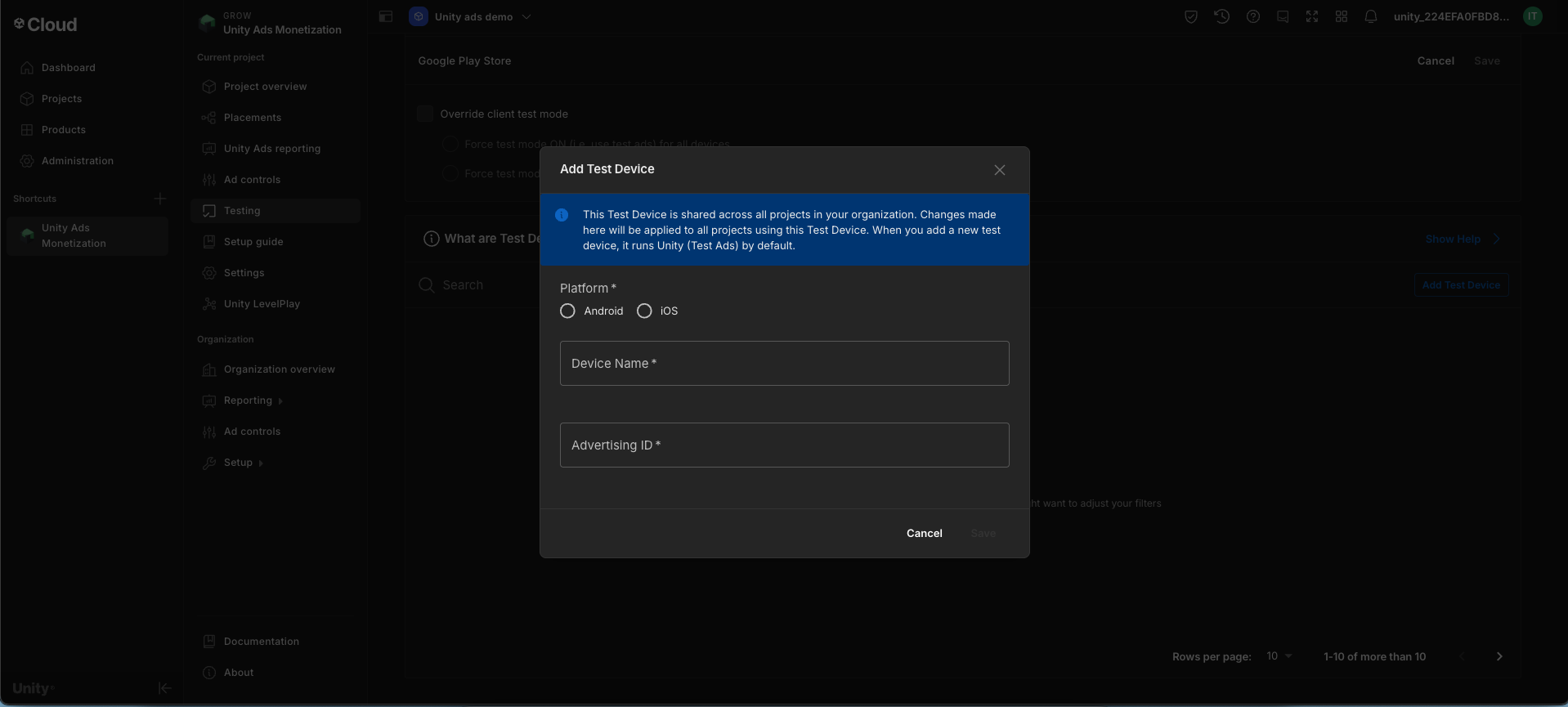Click the Unity Cloud logo
Viewport: 1568px width, 707px height.
click(x=46, y=25)
